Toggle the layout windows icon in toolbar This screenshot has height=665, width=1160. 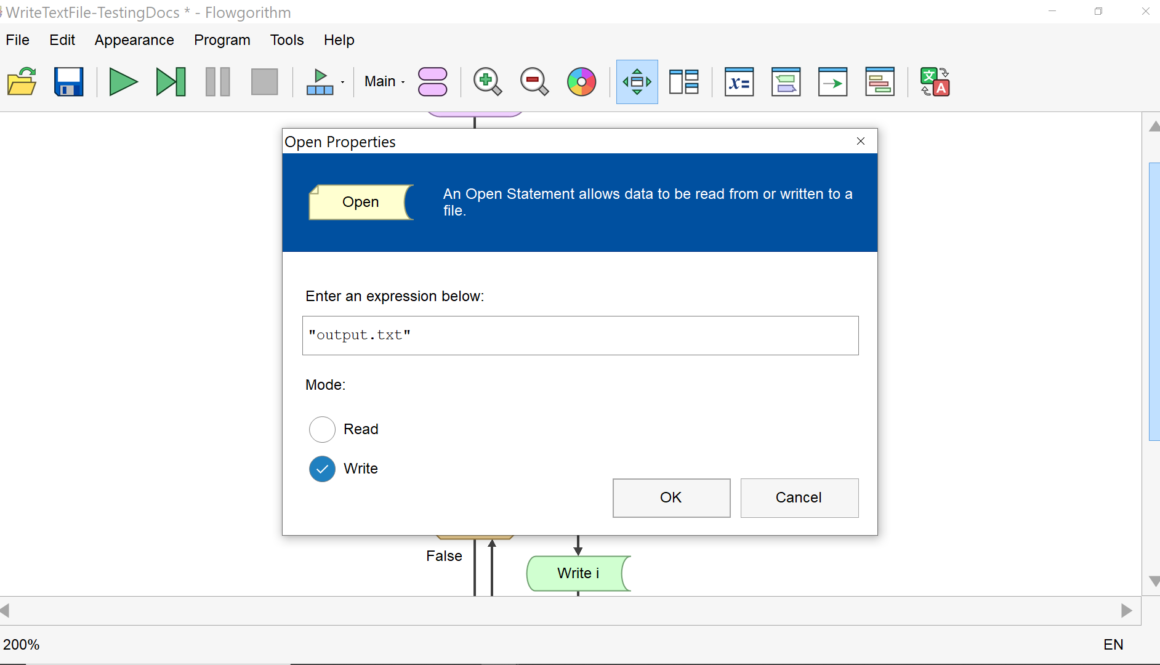click(684, 81)
